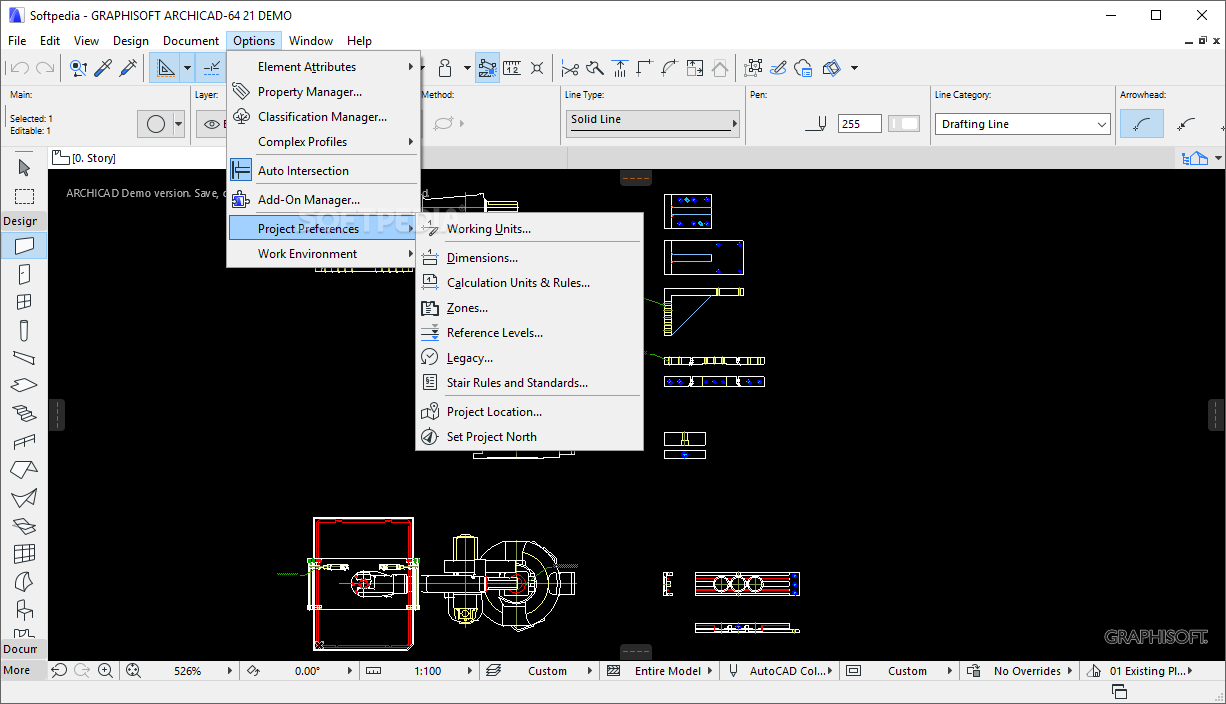Choose Stair Rules and Standards item
This screenshot has height=704, width=1226.
pos(529,383)
